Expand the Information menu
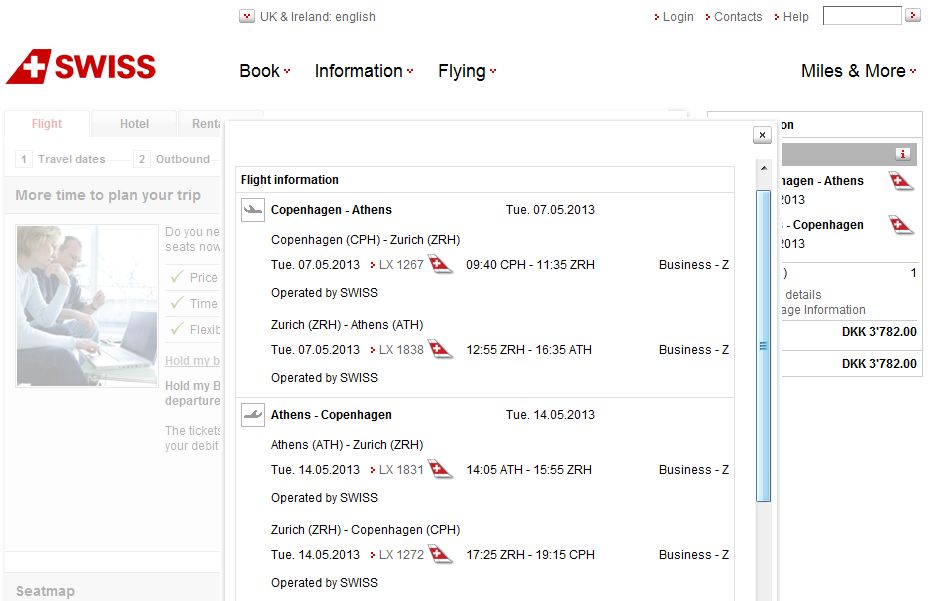Viewport: 928px width, 601px height. click(364, 71)
